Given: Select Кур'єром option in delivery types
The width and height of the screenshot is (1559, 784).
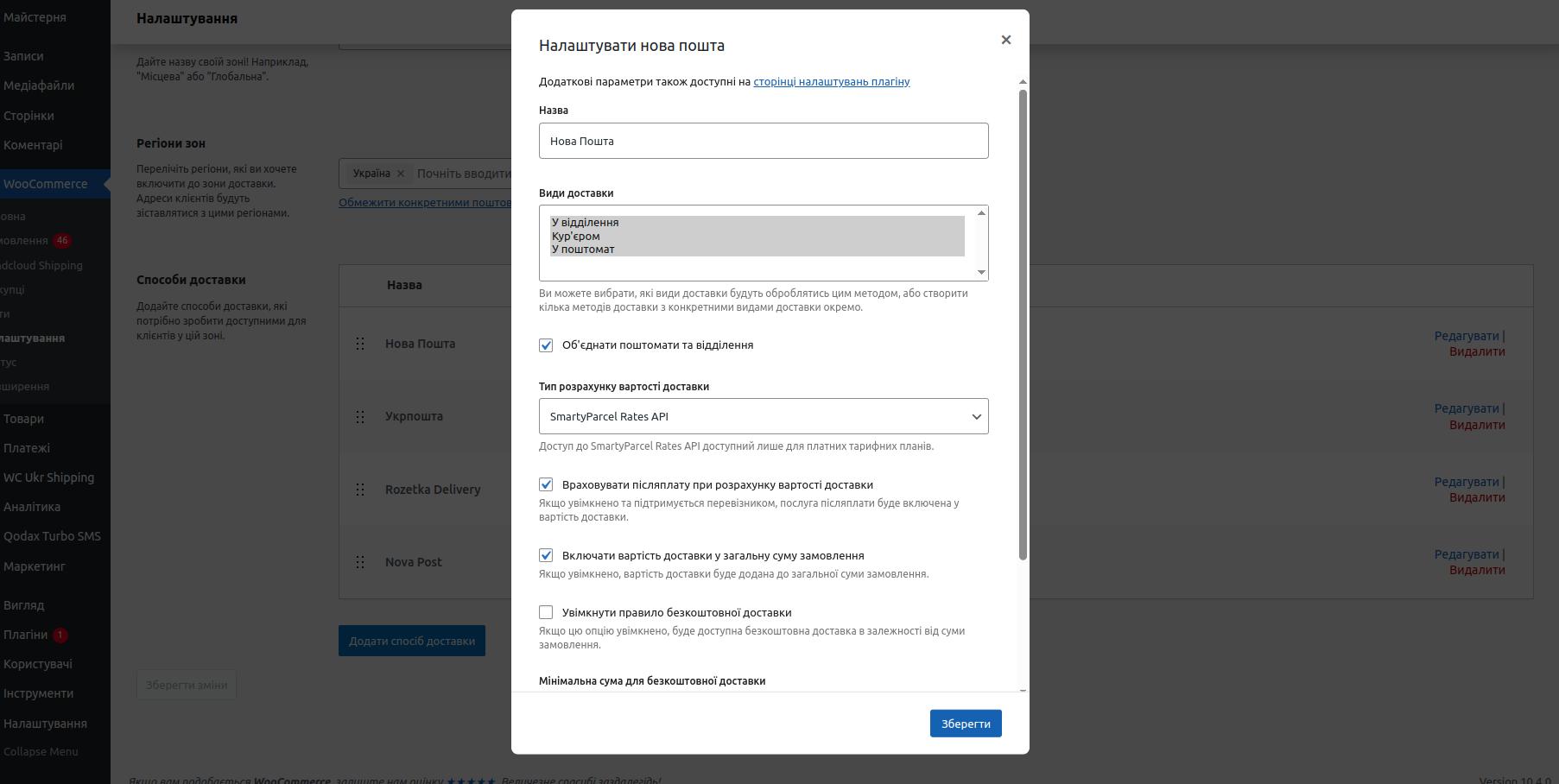Looking at the screenshot, I should [575, 236].
